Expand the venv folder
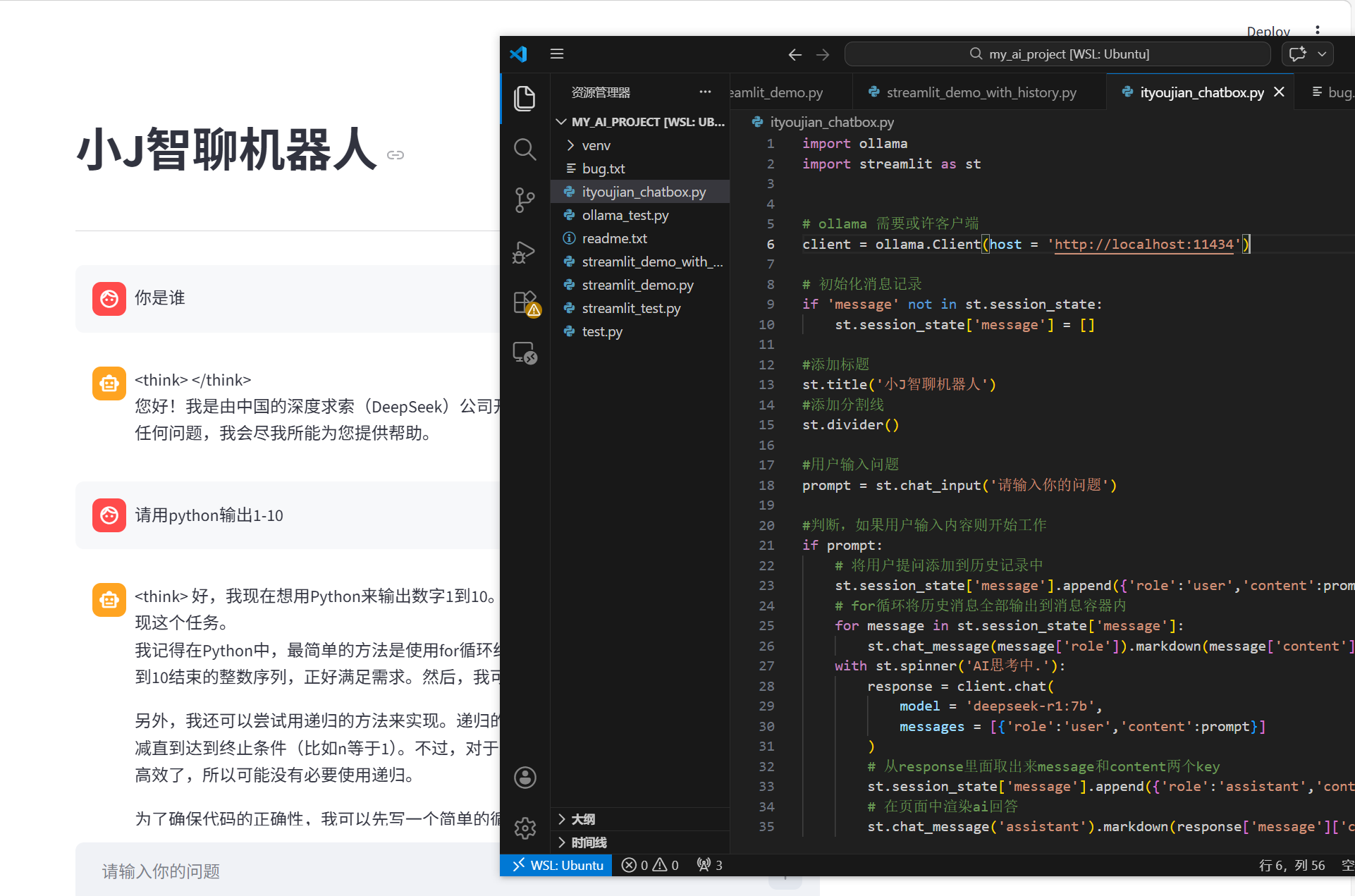 tap(640, 145)
